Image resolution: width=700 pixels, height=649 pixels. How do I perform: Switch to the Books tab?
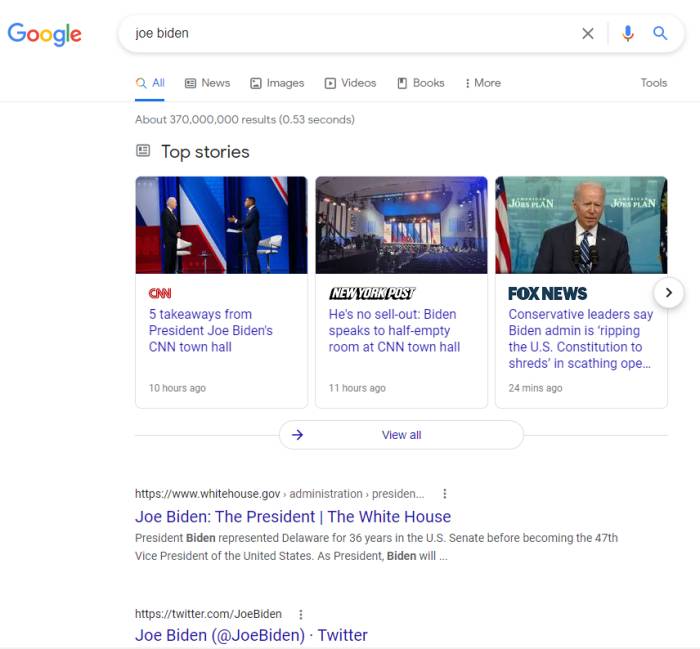click(x=421, y=83)
